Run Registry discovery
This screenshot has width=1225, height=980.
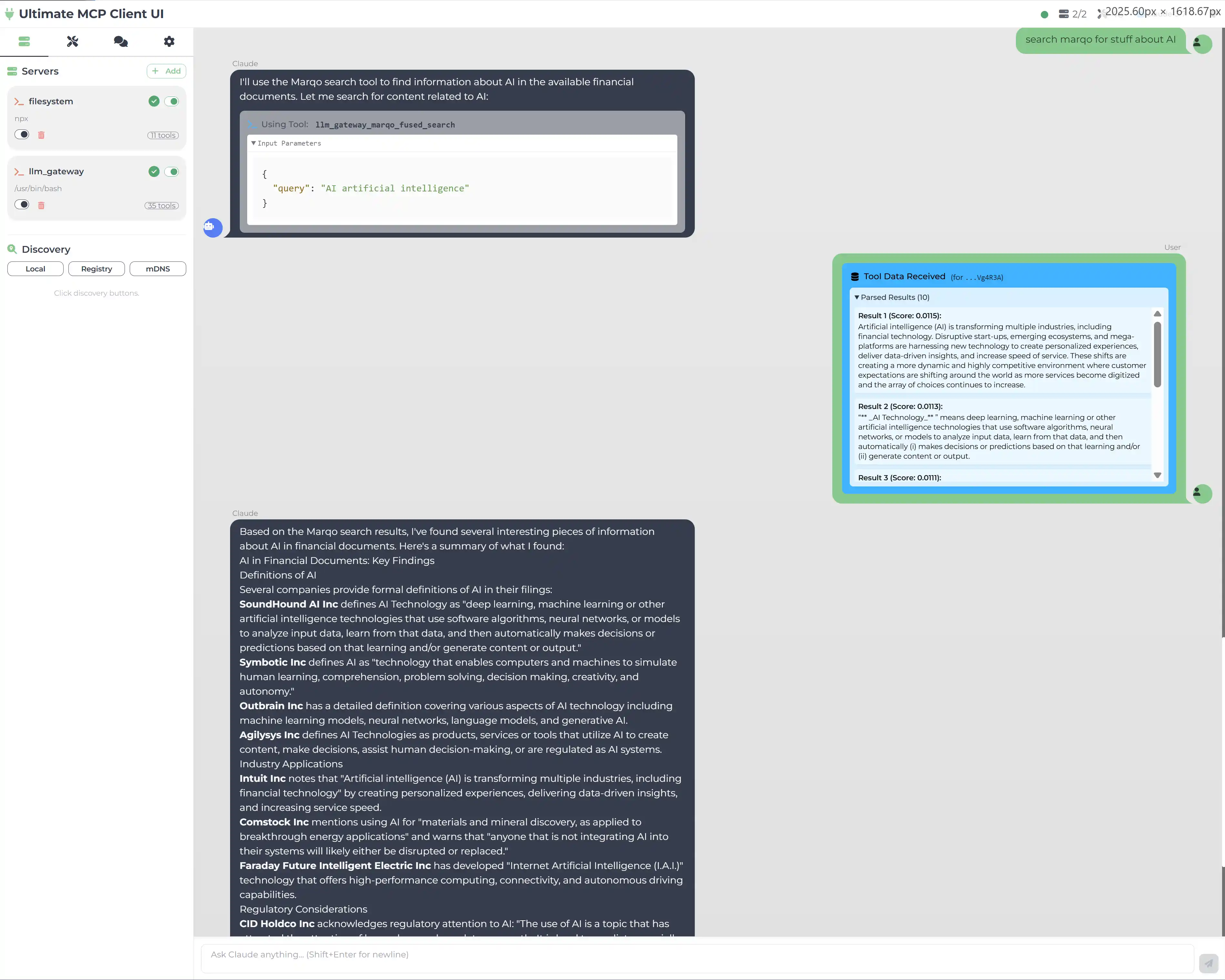click(x=96, y=269)
